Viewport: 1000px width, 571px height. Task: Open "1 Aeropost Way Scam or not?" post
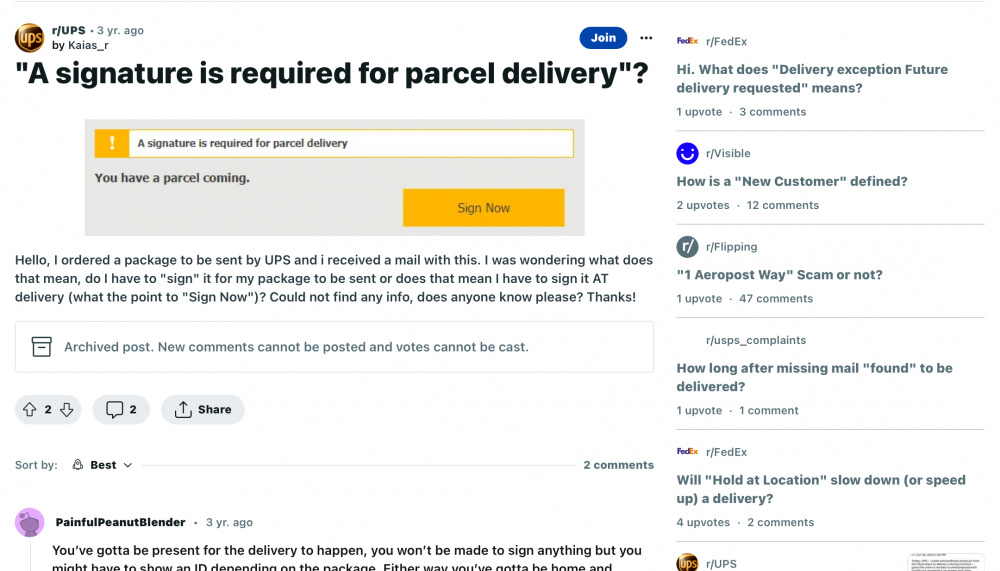(x=779, y=275)
